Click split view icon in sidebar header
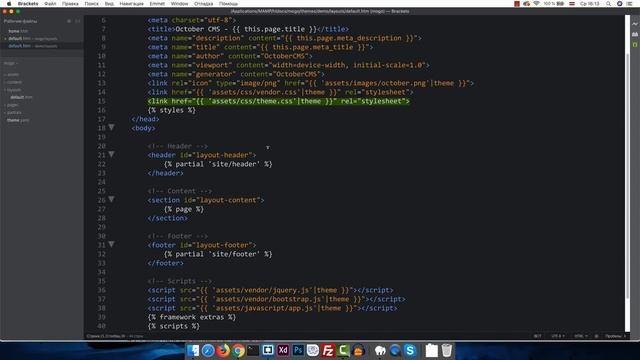Screen dimensions: 640x360 click(x=78, y=21)
